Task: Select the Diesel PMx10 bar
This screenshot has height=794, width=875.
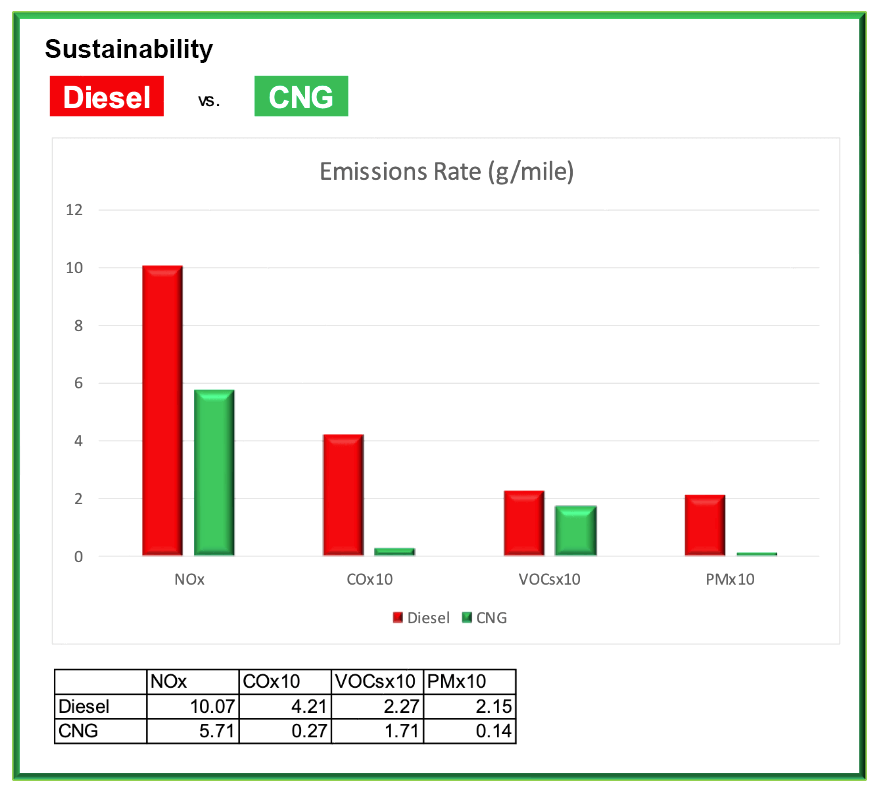Action: point(705,525)
